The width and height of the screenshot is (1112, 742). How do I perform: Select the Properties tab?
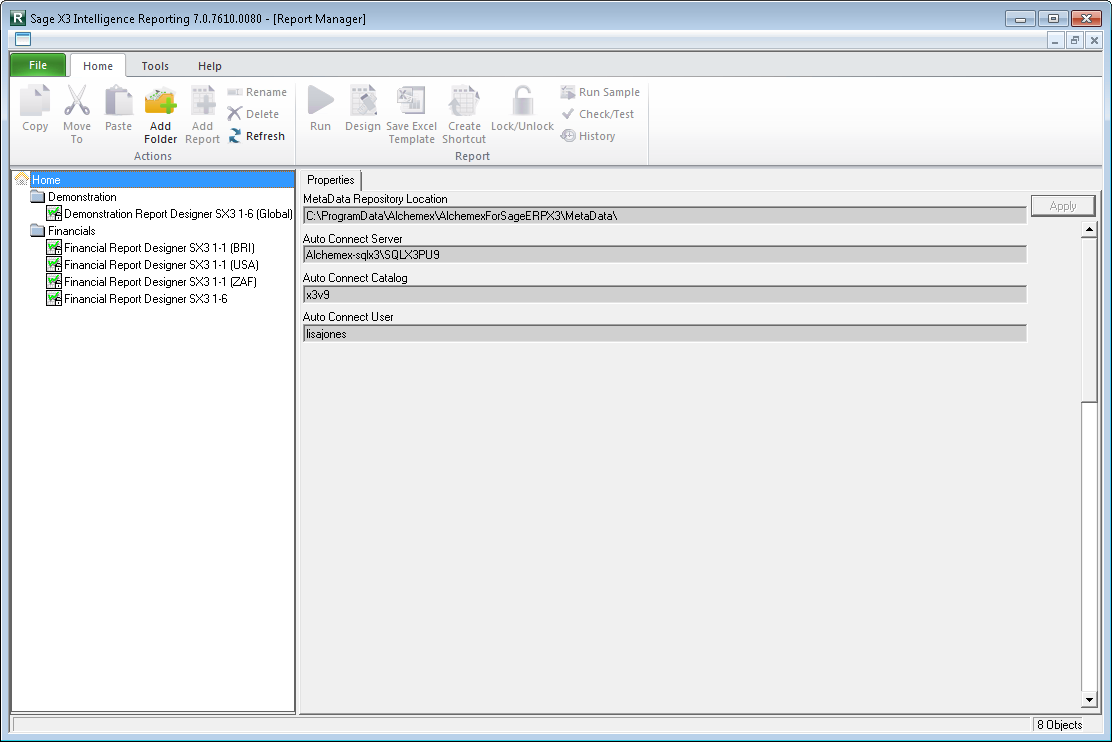click(330, 180)
